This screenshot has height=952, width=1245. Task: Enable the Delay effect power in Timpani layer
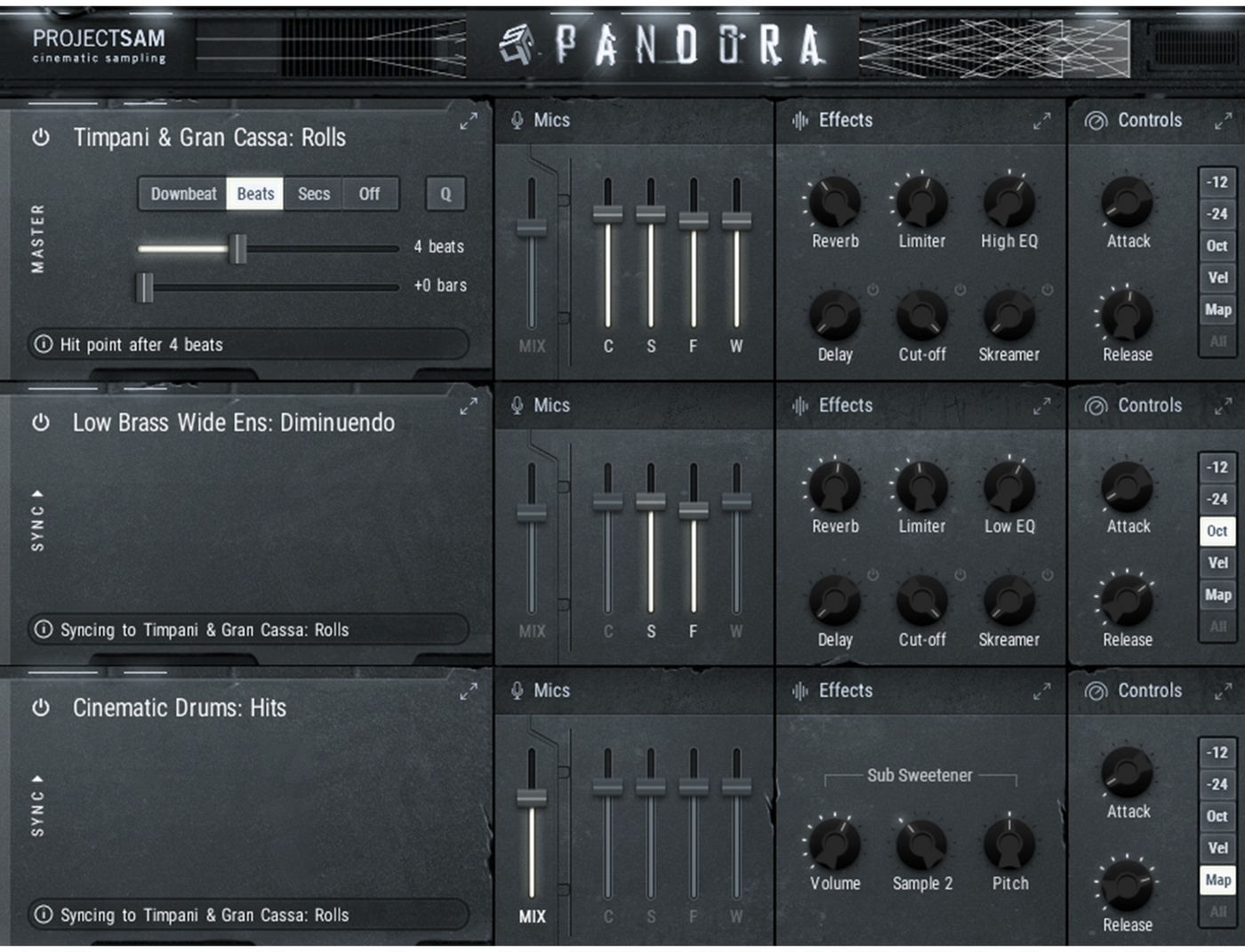(873, 290)
